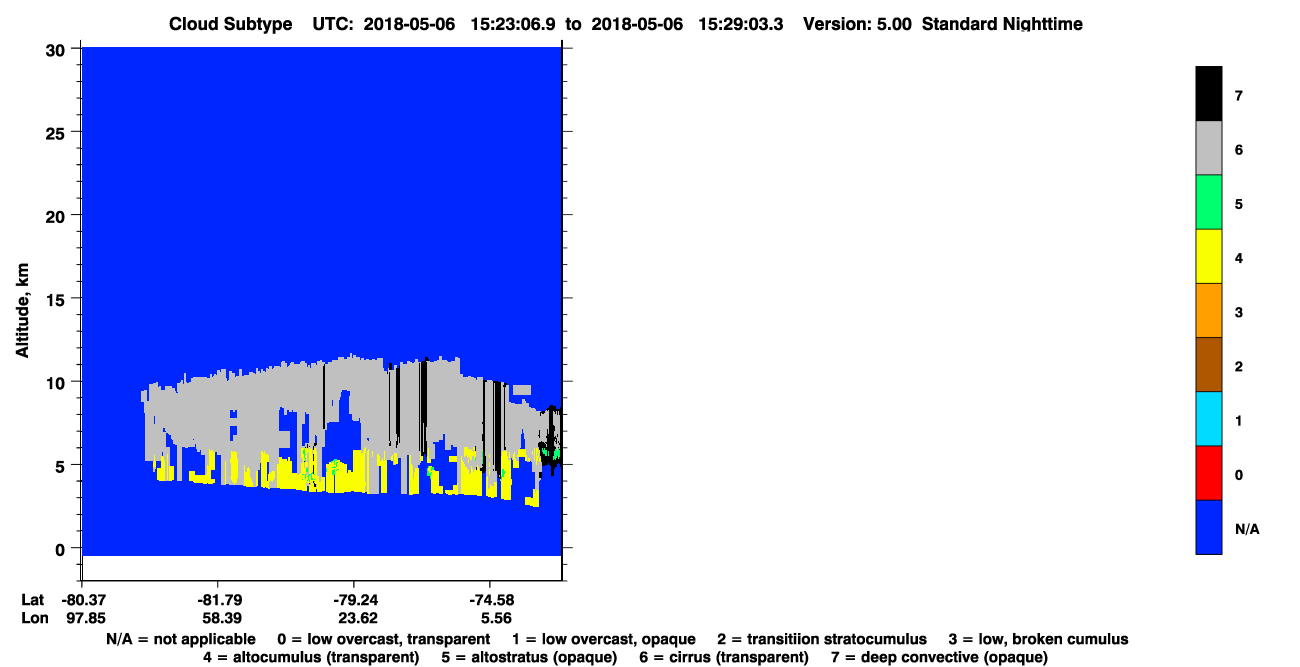Click the y-axis tick label 10
The height and width of the screenshot is (667, 1300).
pos(57,382)
